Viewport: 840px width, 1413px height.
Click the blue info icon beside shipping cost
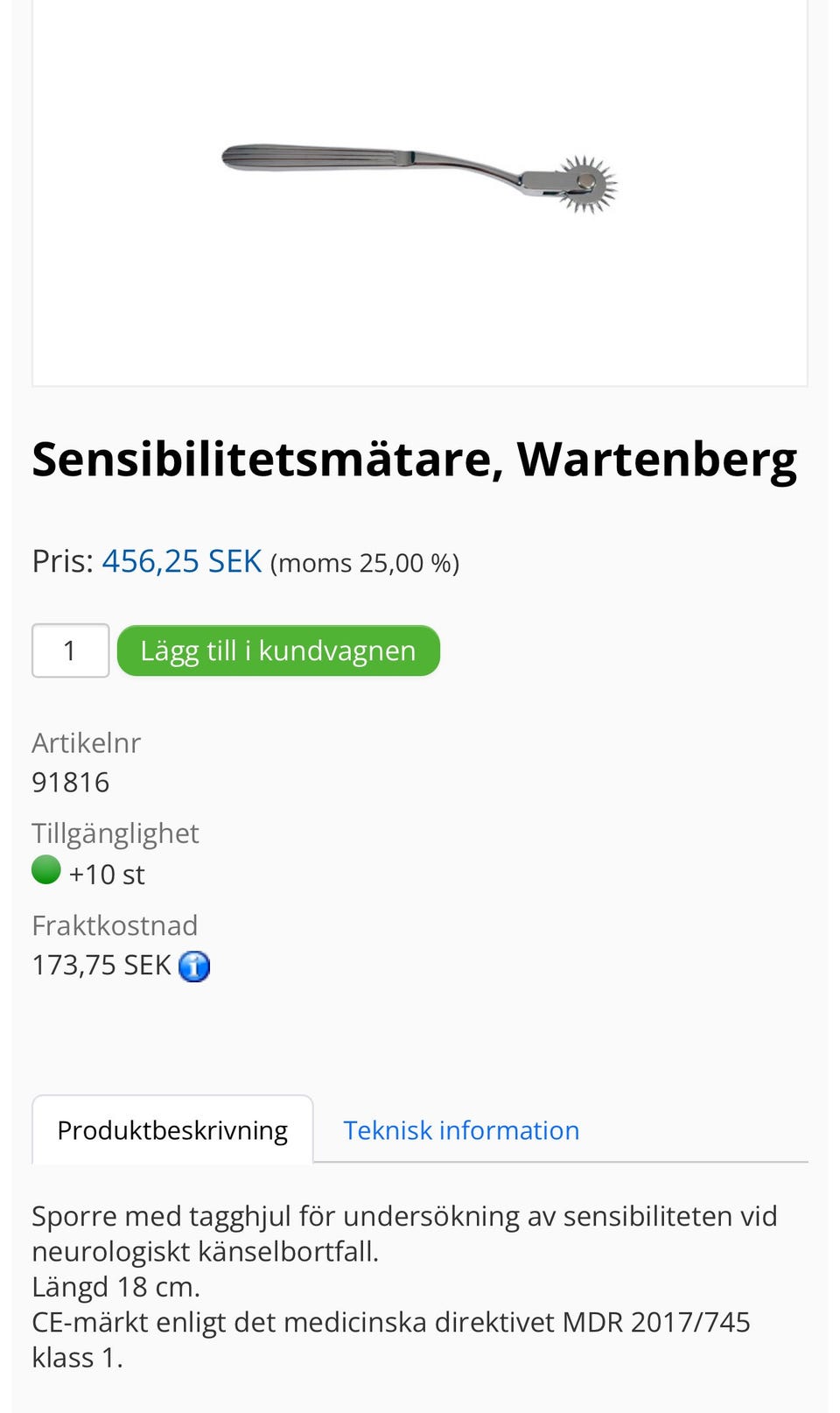tap(194, 966)
